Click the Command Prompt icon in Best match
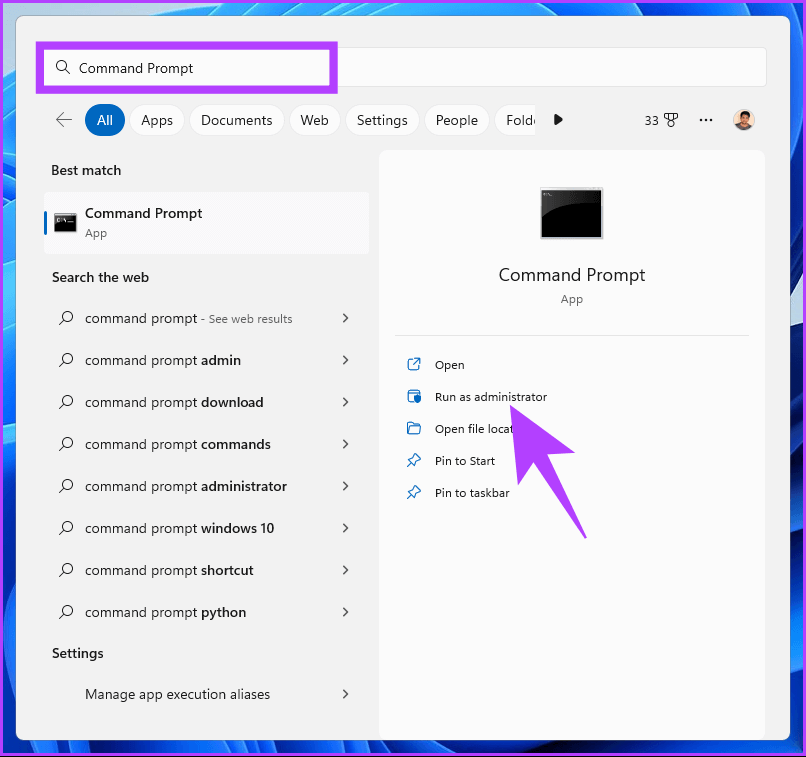The height and width of the screenshot is (757, 806). [65, 223]
